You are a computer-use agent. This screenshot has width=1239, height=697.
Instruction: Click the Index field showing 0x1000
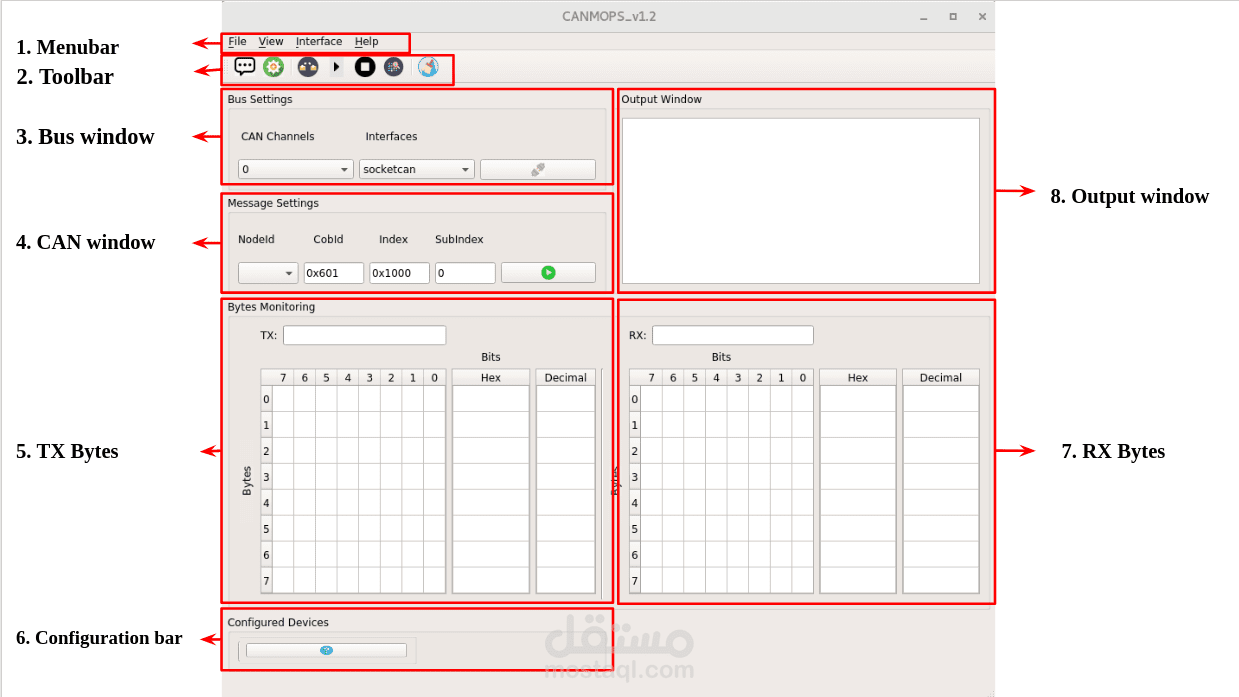click(399, 273)
